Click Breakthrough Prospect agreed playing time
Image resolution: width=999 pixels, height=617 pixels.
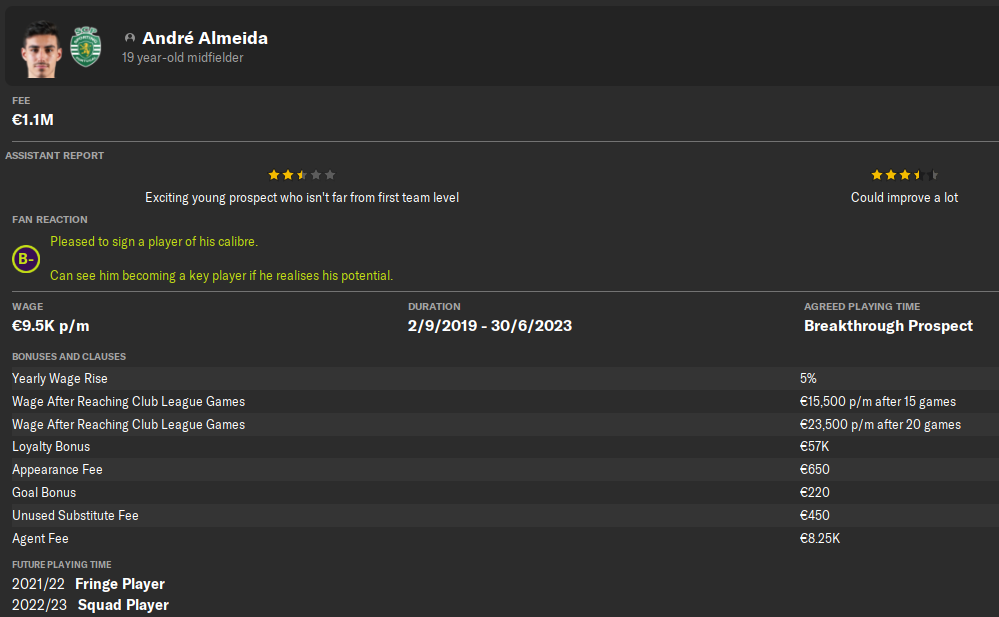pos(888,326)
